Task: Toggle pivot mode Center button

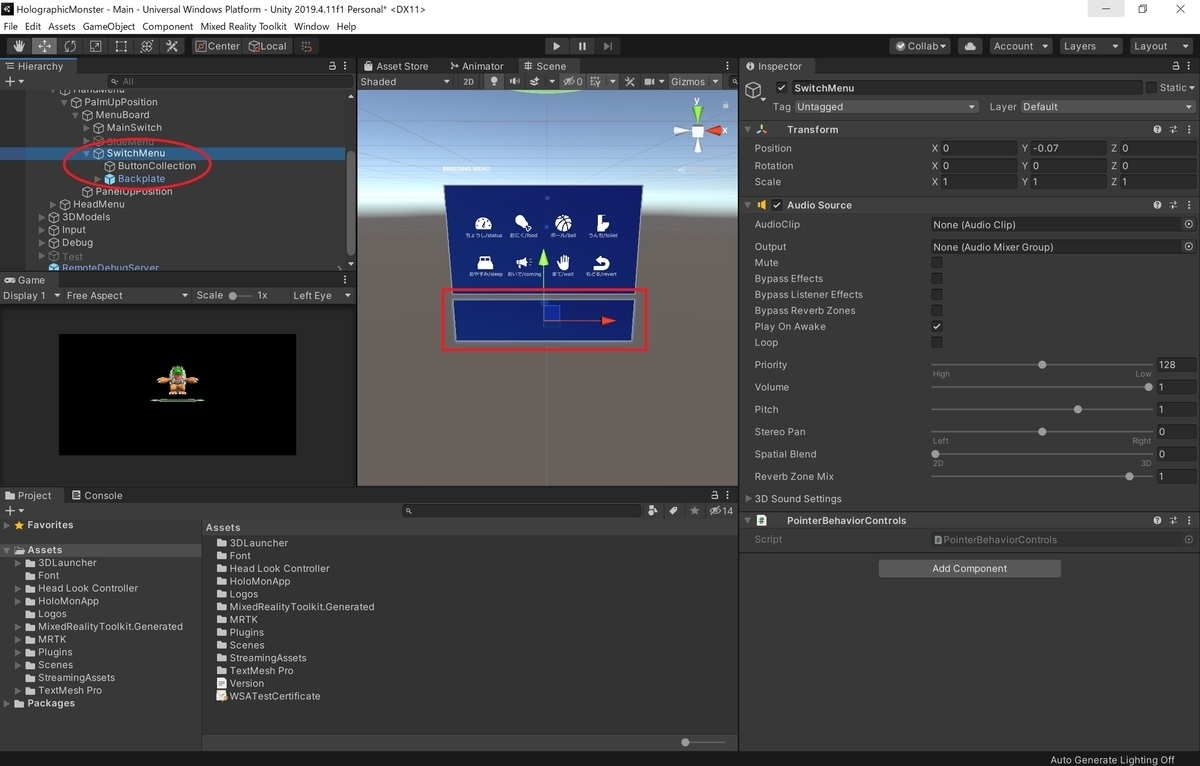Action: pyautogui.click(x=217, y=46)
